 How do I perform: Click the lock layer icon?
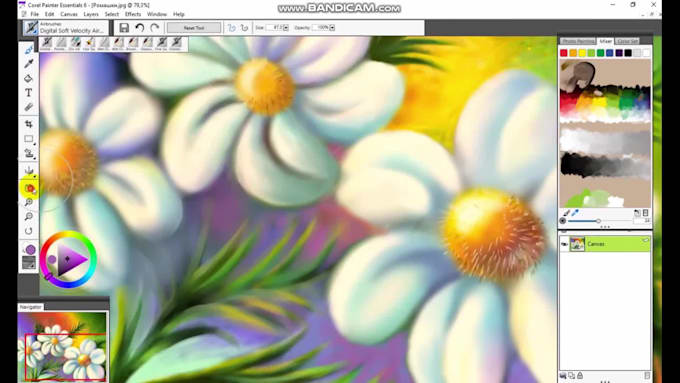pos(580,376)
